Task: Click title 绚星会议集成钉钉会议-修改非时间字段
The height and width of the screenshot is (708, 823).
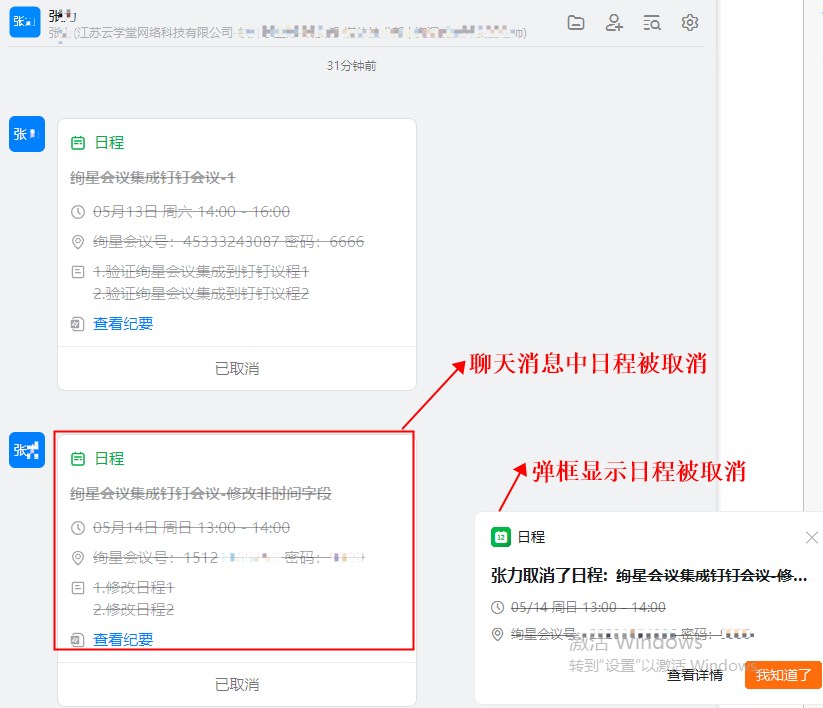Action: pyautogui.click(x=201, y=493)
